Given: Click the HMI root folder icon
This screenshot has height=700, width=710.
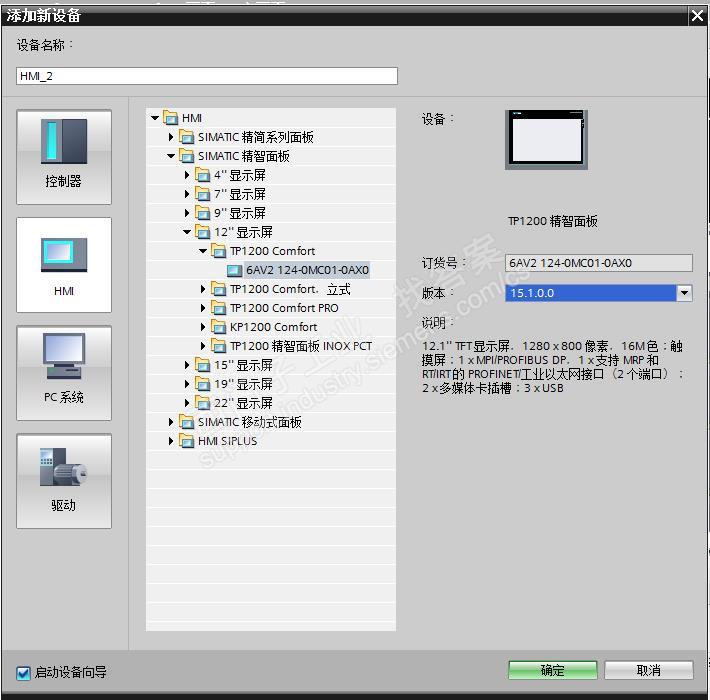Looking at the screenshot, I should (x=171, y=118).
